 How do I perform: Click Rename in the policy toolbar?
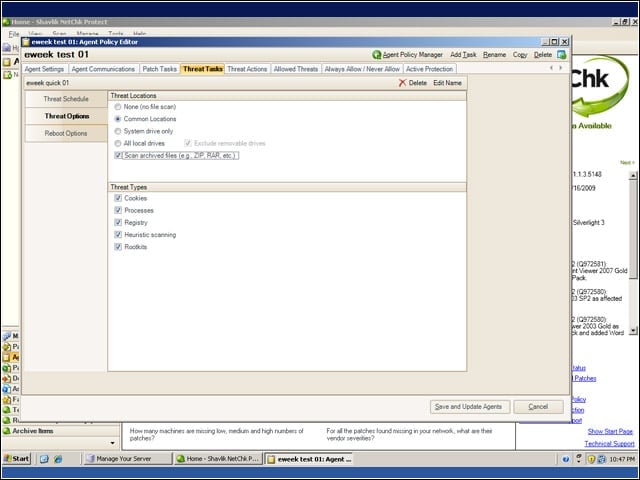(494, 55)
